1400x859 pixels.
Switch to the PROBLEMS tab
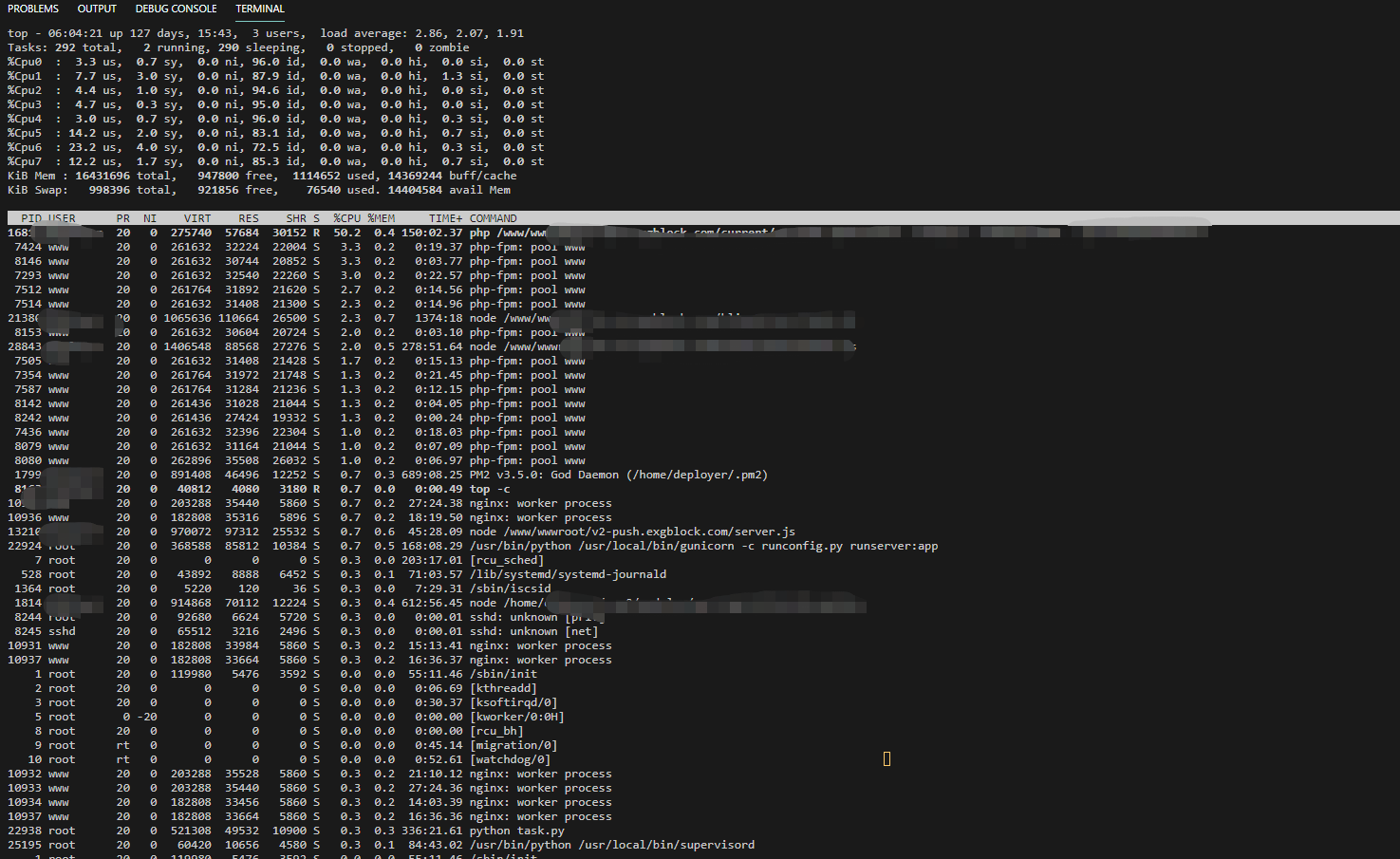33,9
